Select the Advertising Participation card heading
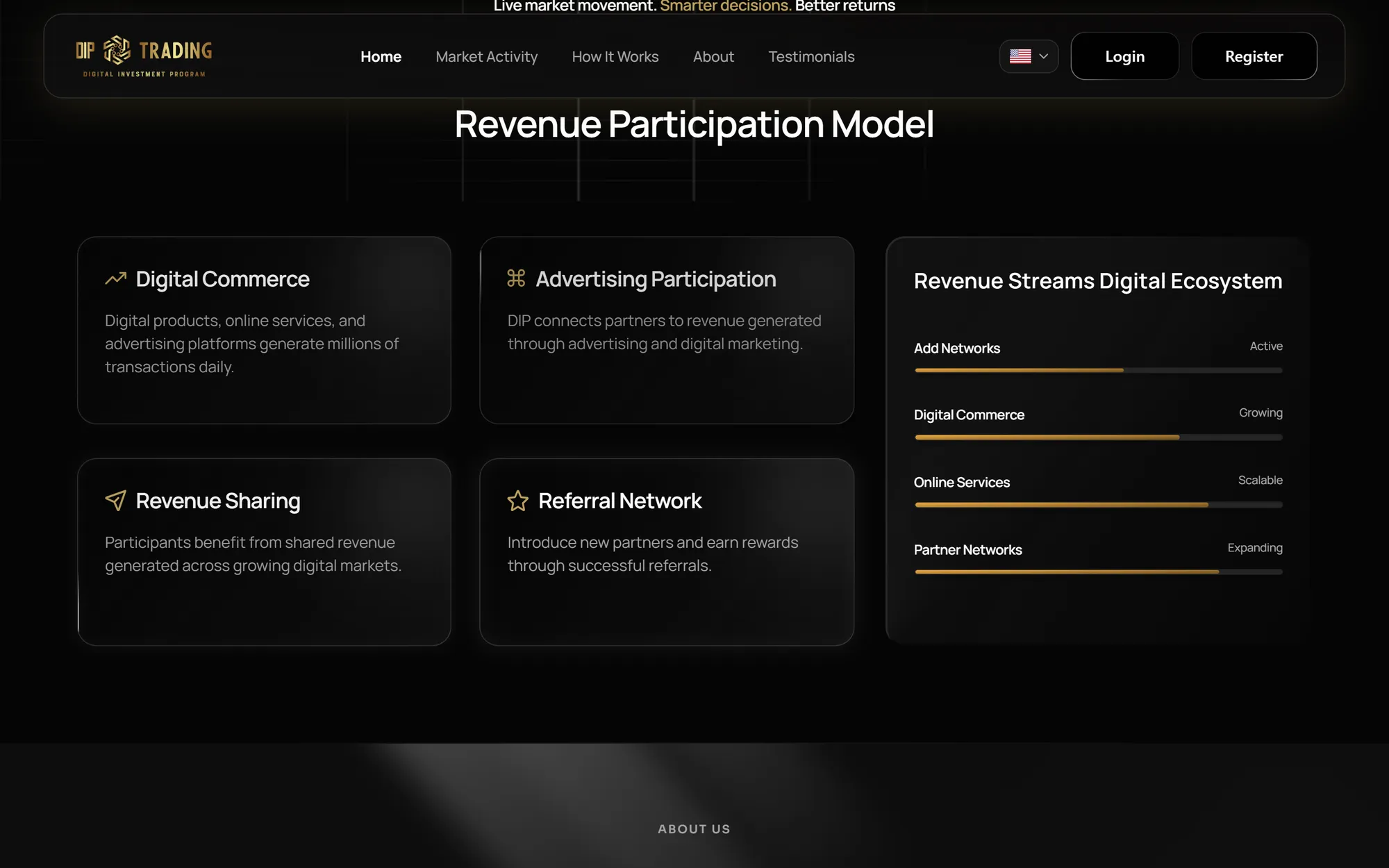The image size is (1389, 868). coord(656,279)
